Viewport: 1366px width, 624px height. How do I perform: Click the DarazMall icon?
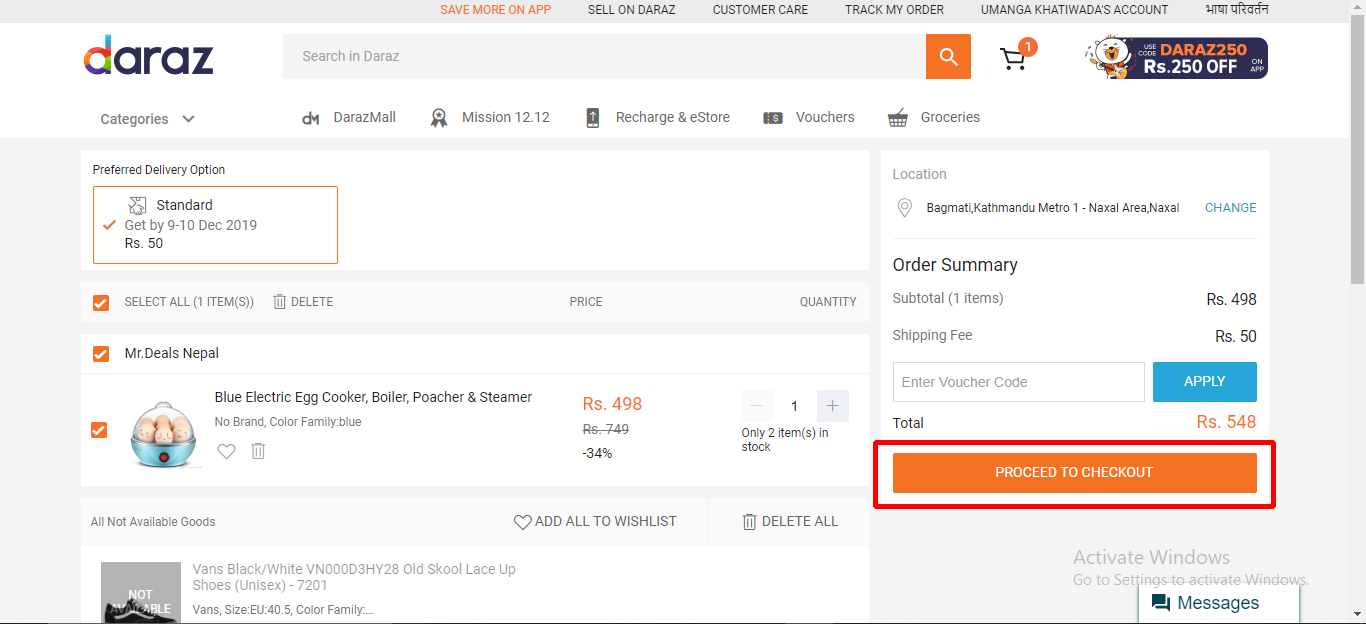point(310,118)
